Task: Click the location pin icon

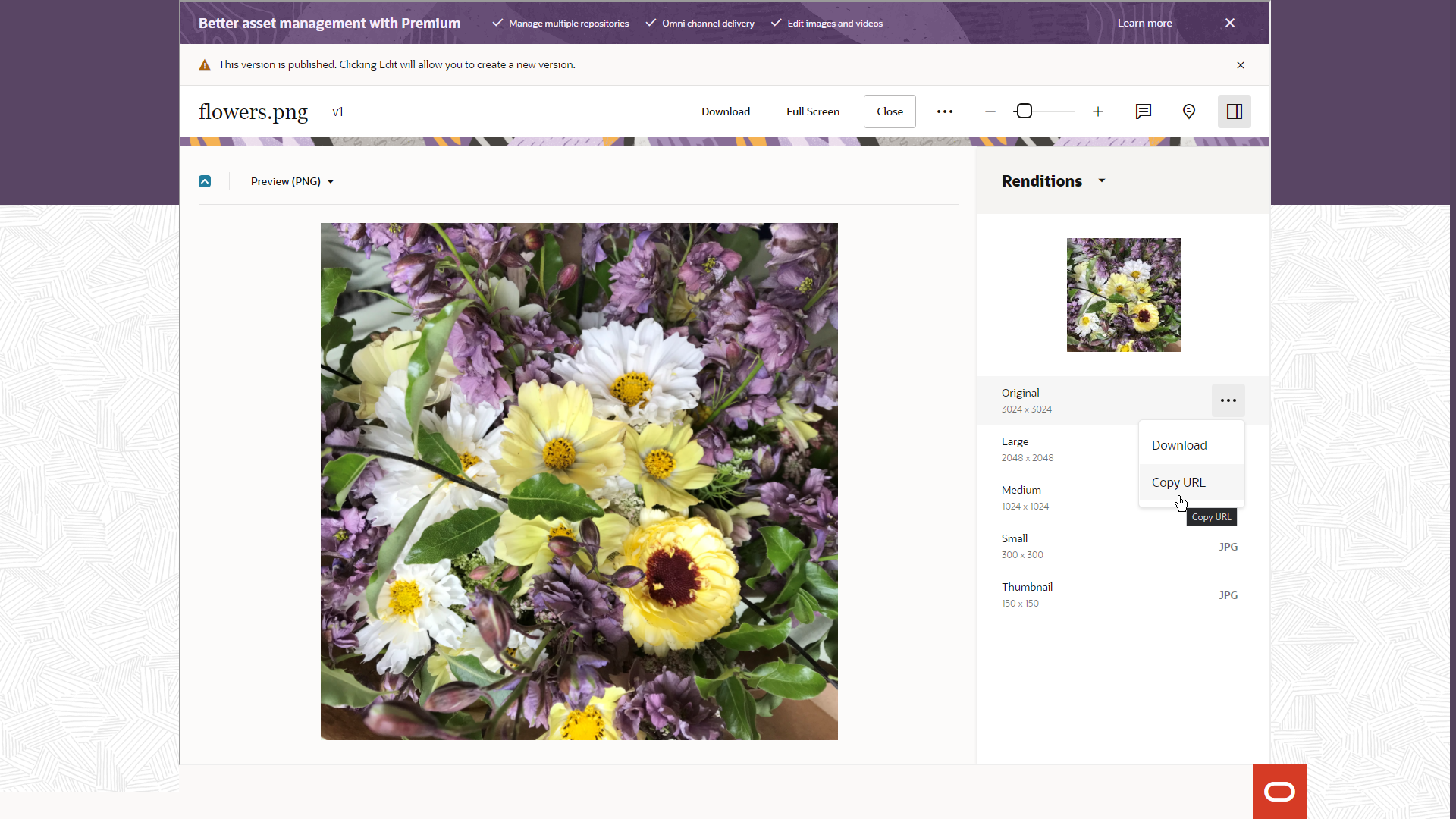Action: [1188, 111]
